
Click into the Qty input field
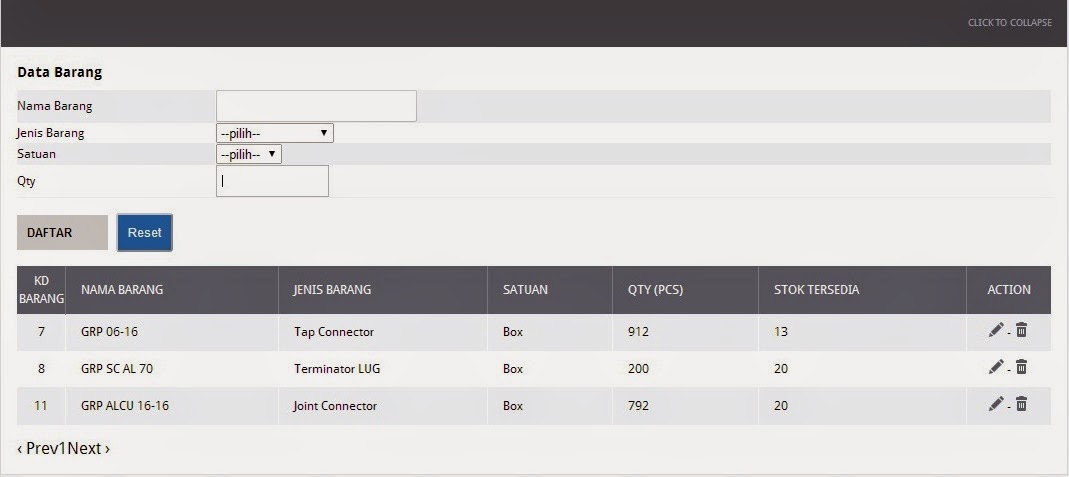[x=272, y=181]
